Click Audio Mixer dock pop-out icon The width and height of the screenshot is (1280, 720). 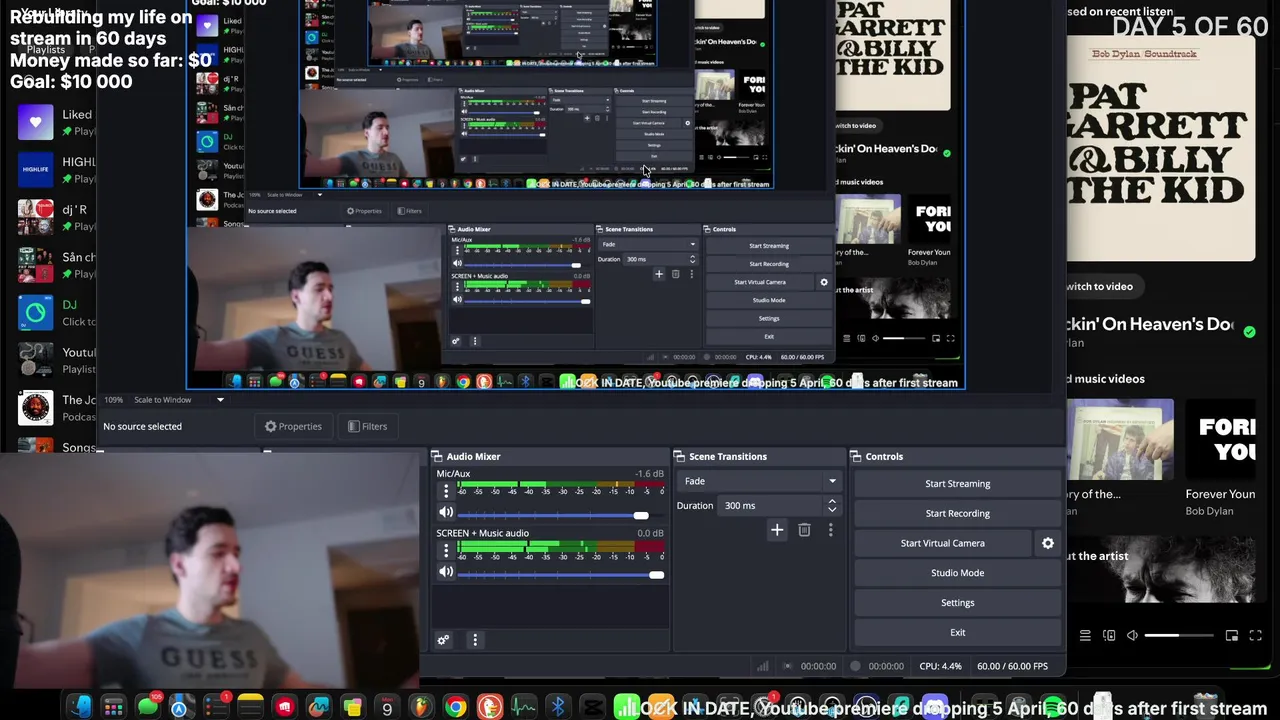(437, 457)
